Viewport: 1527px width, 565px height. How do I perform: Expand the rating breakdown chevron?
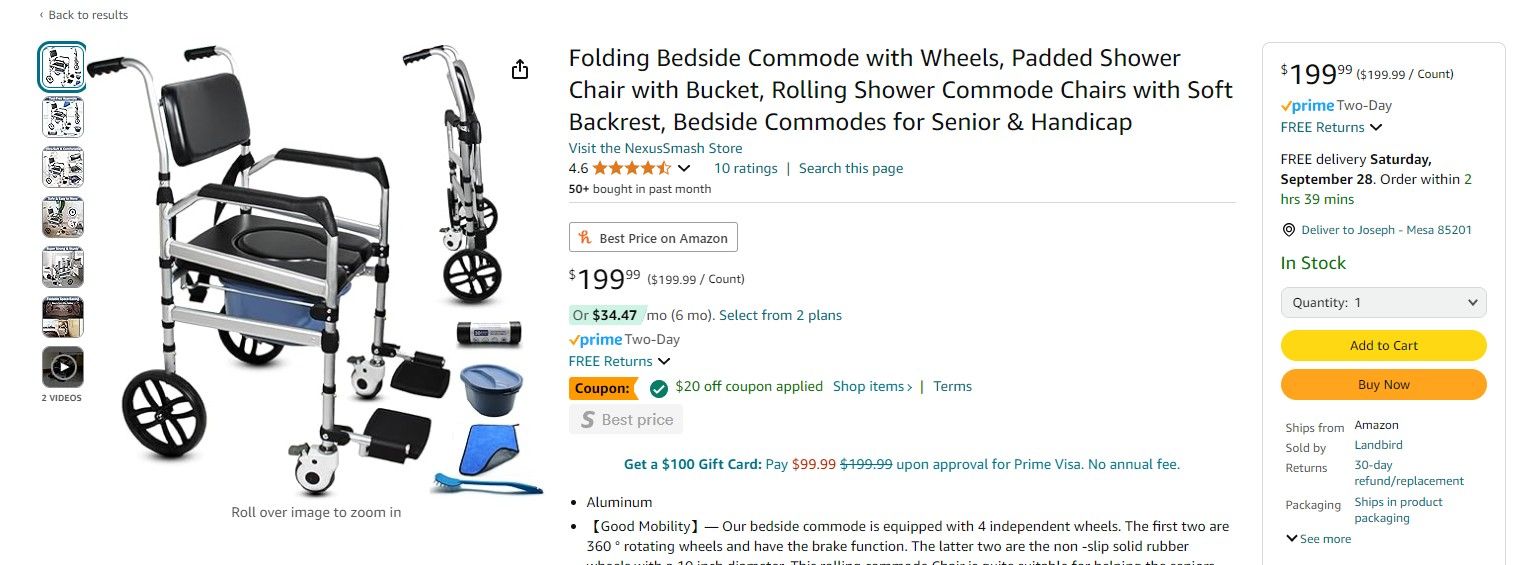[684, 168]
